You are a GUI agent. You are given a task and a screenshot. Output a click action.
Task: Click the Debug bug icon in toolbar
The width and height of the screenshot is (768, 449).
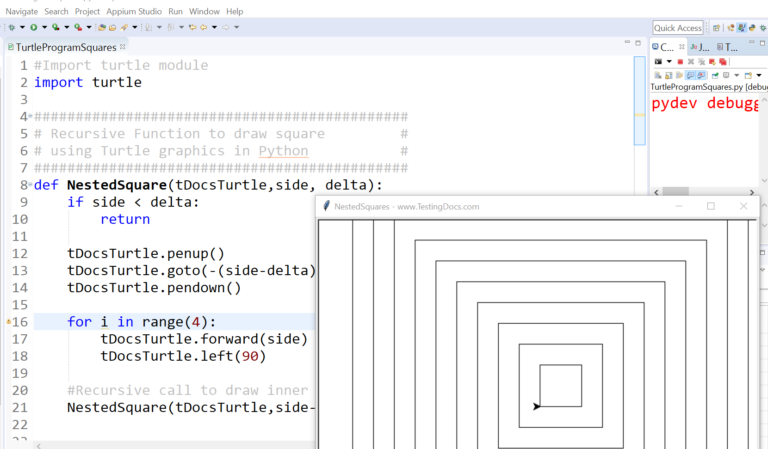click(9, 27)
